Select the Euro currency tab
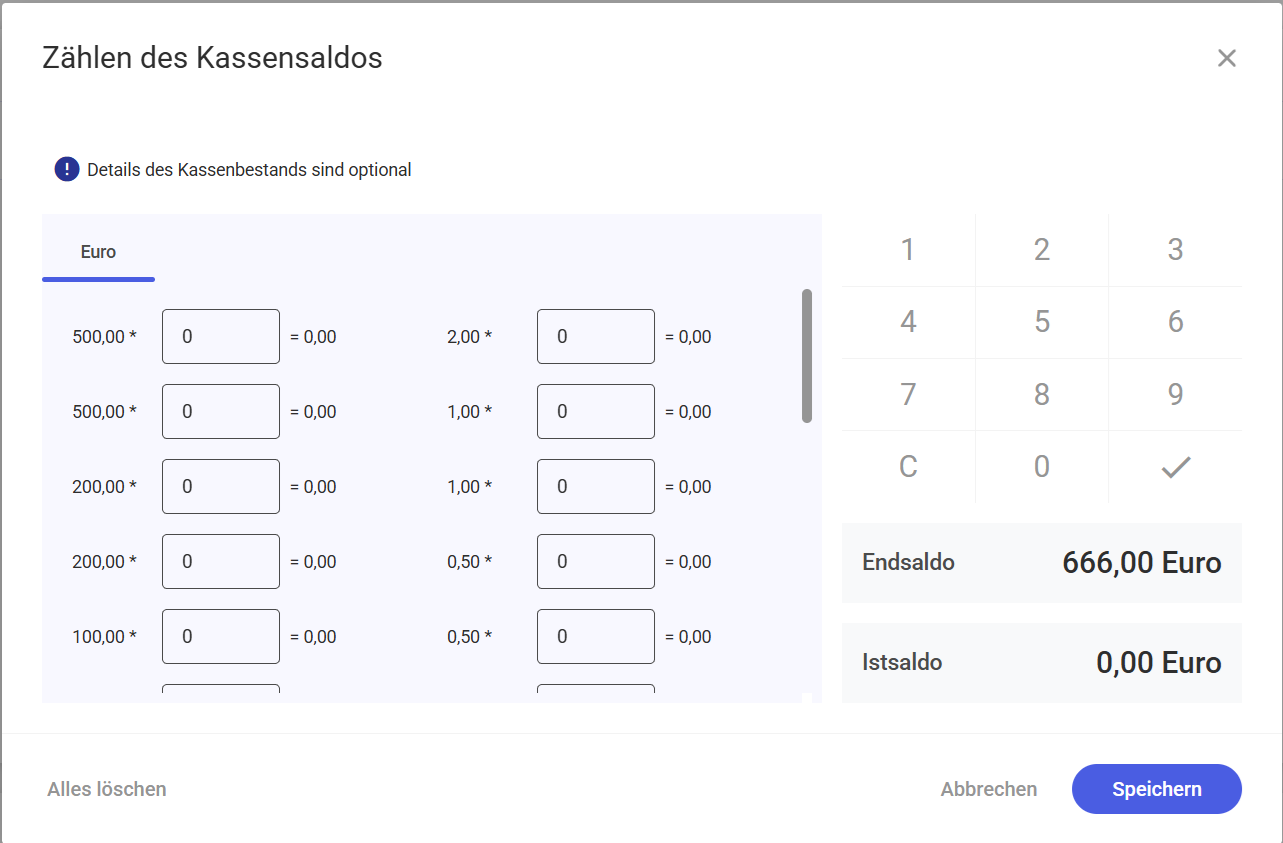The image size is (1283, 843). click(98, 252)
